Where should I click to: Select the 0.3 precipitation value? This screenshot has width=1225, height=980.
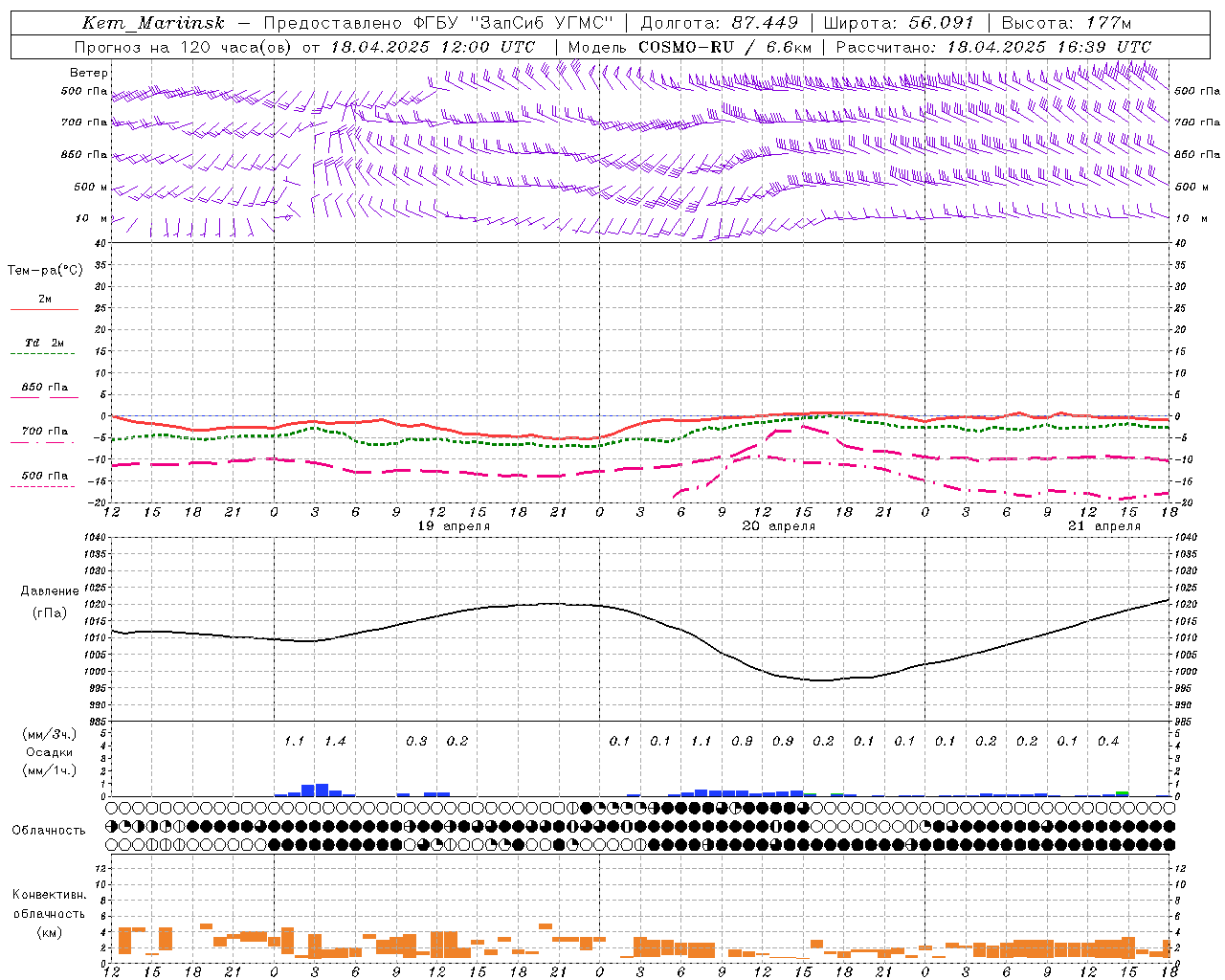click(416, 742)
